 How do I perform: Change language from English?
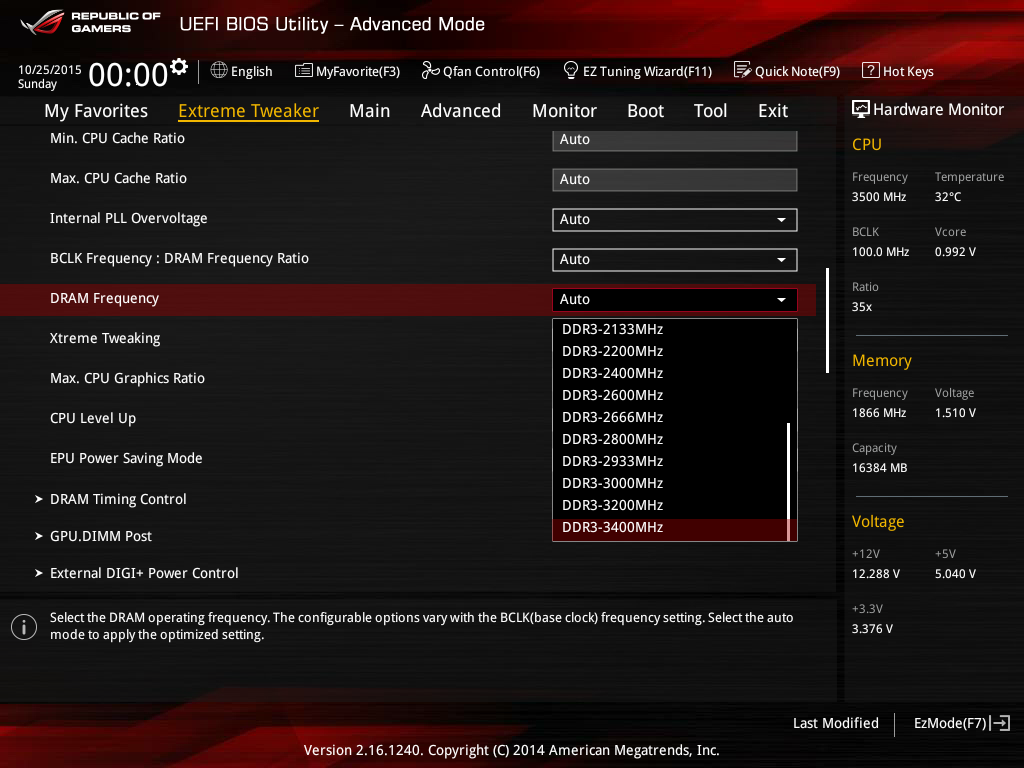[x=242, y=71]
